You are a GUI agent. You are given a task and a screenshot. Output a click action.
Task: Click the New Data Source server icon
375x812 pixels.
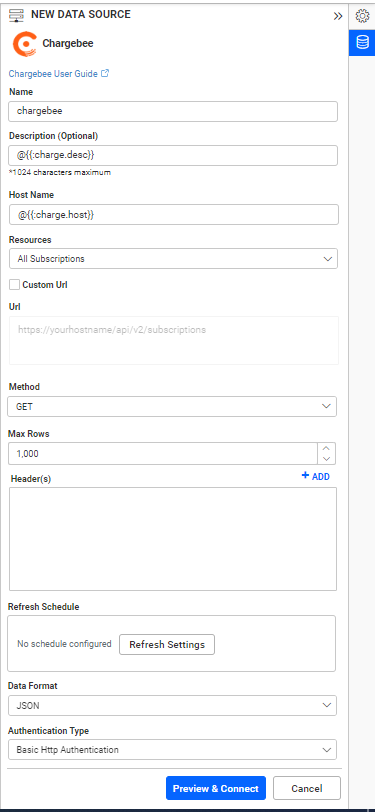(17, 16)
